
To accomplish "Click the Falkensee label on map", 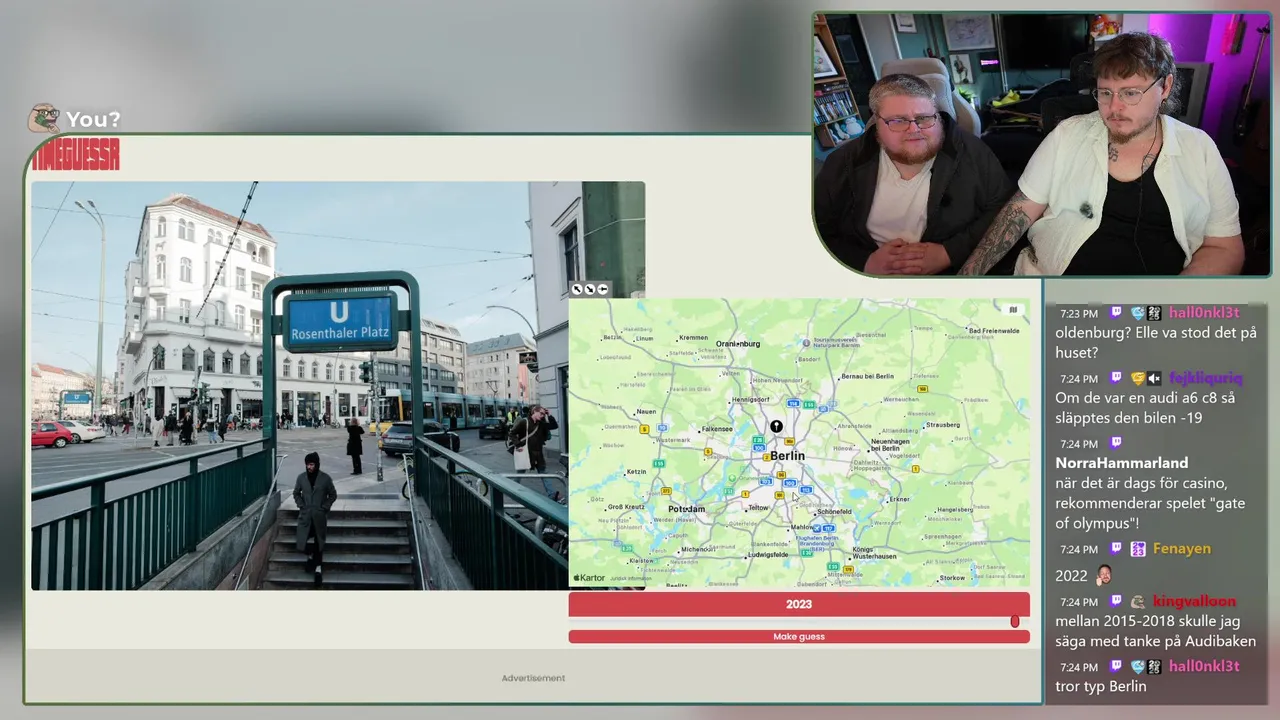I will click(x=717, y=429).
